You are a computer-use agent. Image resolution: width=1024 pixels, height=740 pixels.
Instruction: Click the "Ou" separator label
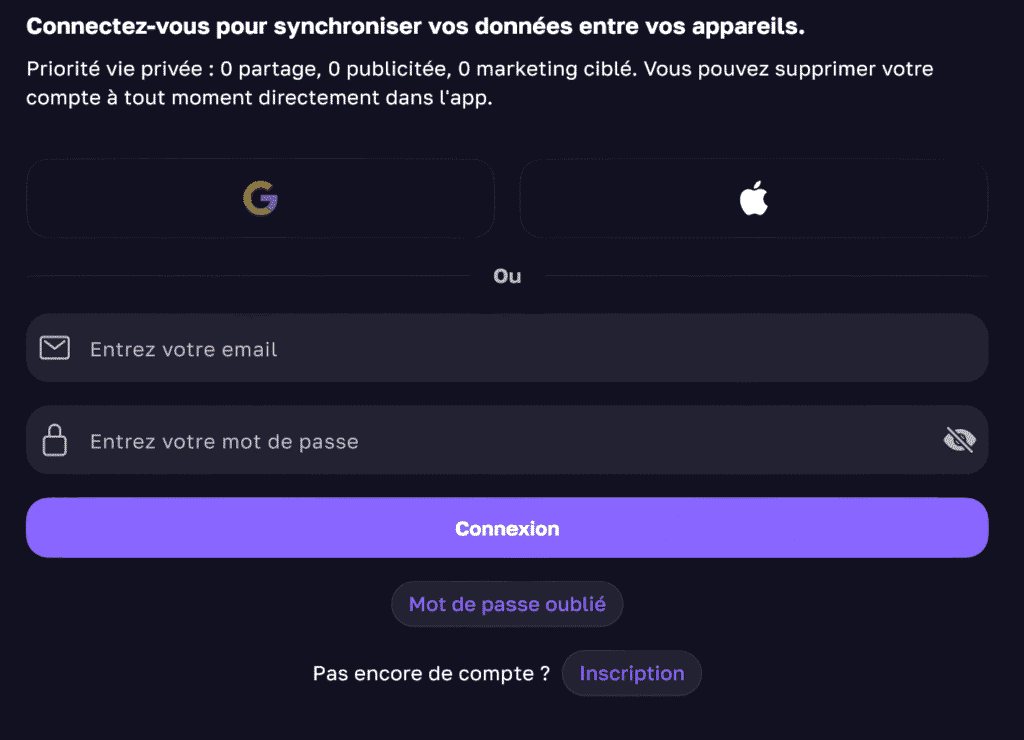tap(507, 276)
